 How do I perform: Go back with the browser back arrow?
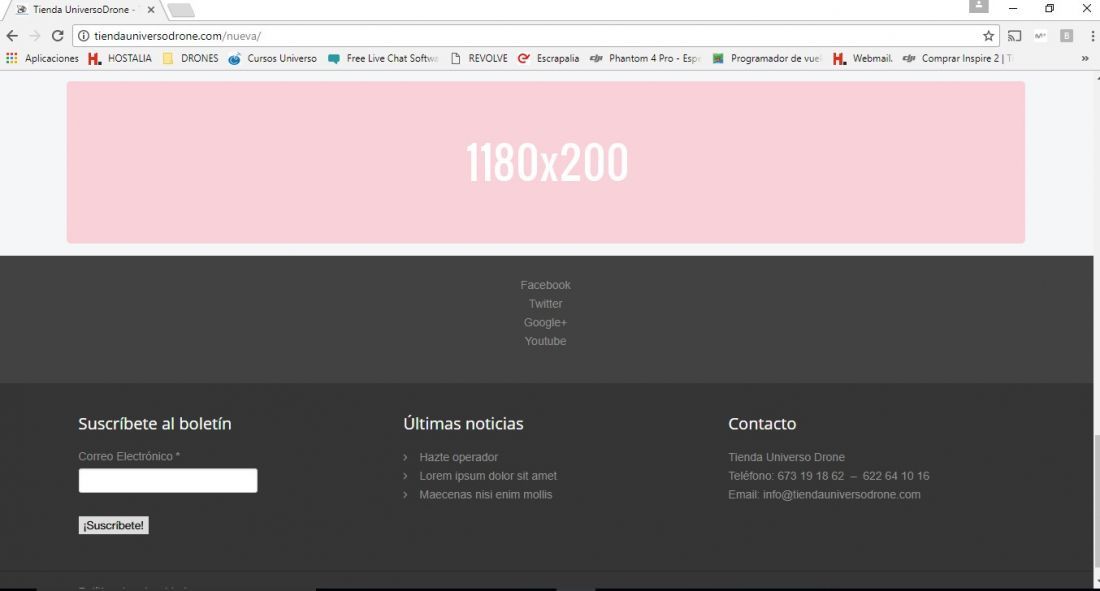tap(12, 36)
